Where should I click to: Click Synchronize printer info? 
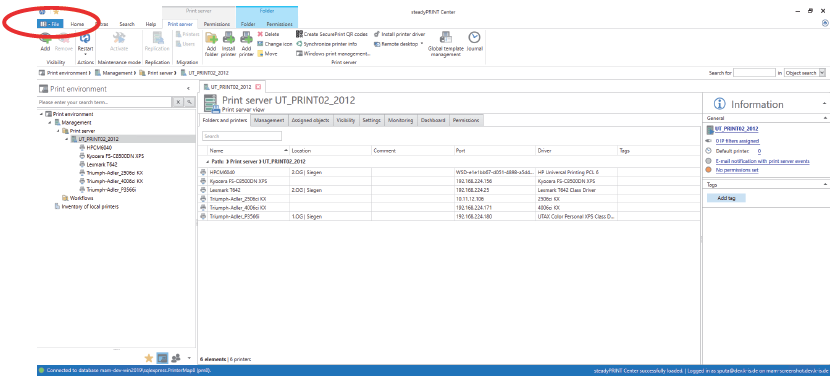click(x=326, y=44)
